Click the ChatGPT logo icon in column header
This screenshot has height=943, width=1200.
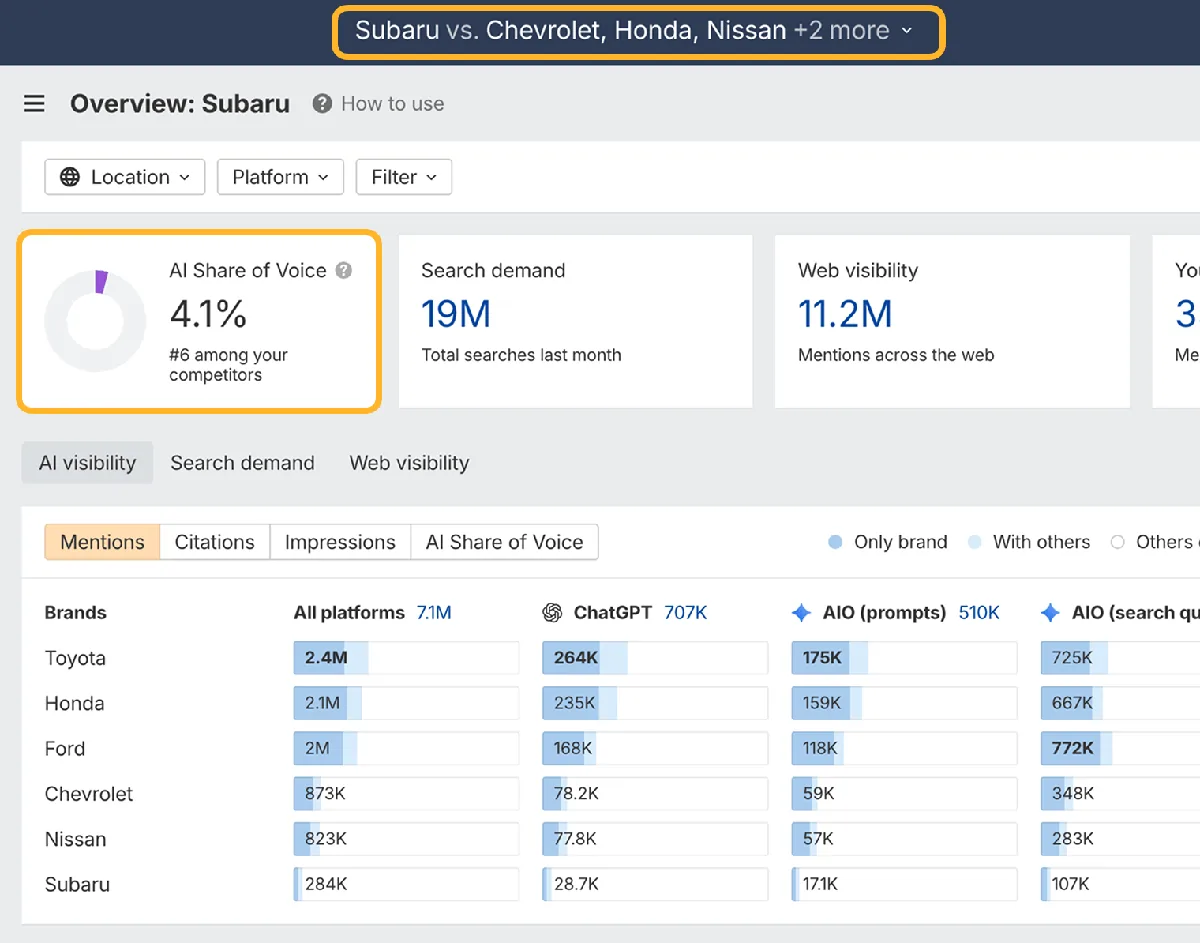tap(552, 613)
